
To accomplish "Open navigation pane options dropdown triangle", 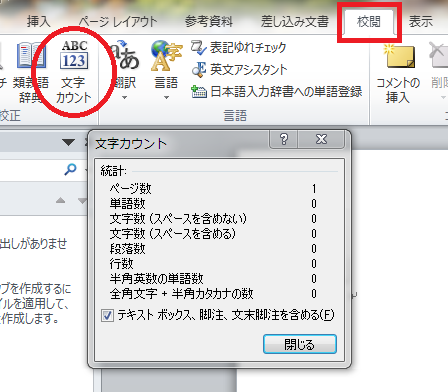I will pos(68,143).
